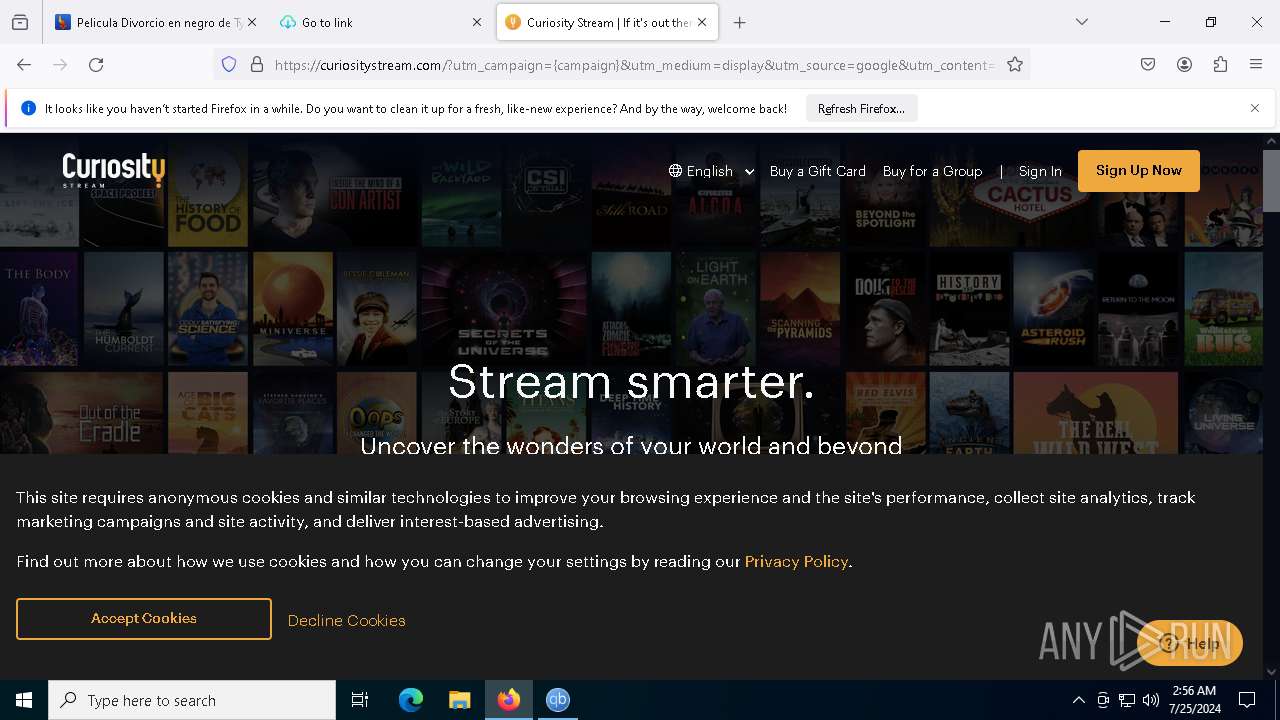The height and width of the screenshot is (720, 1280).
Task: Switch to the Go to link tab
Action: coord(380,22)
